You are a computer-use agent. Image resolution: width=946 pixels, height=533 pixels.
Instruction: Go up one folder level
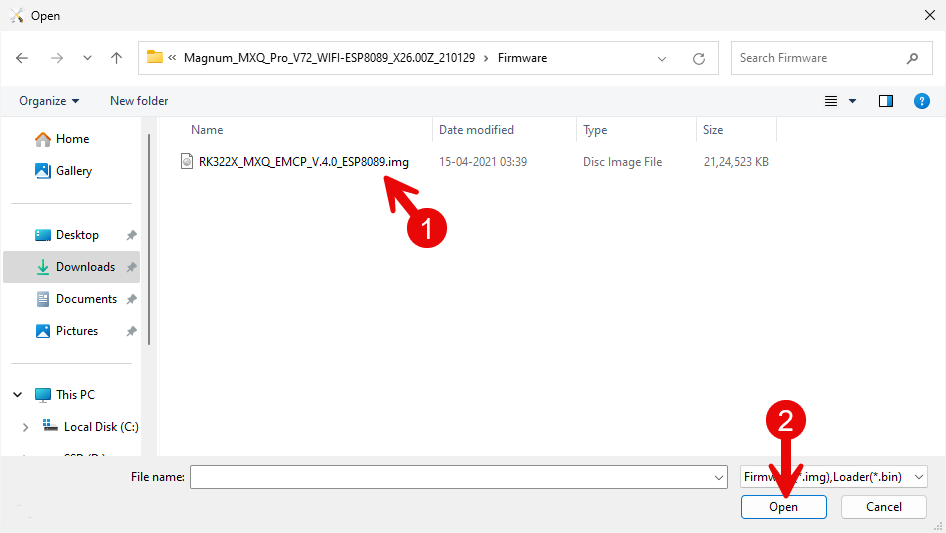tap(116, 58)
